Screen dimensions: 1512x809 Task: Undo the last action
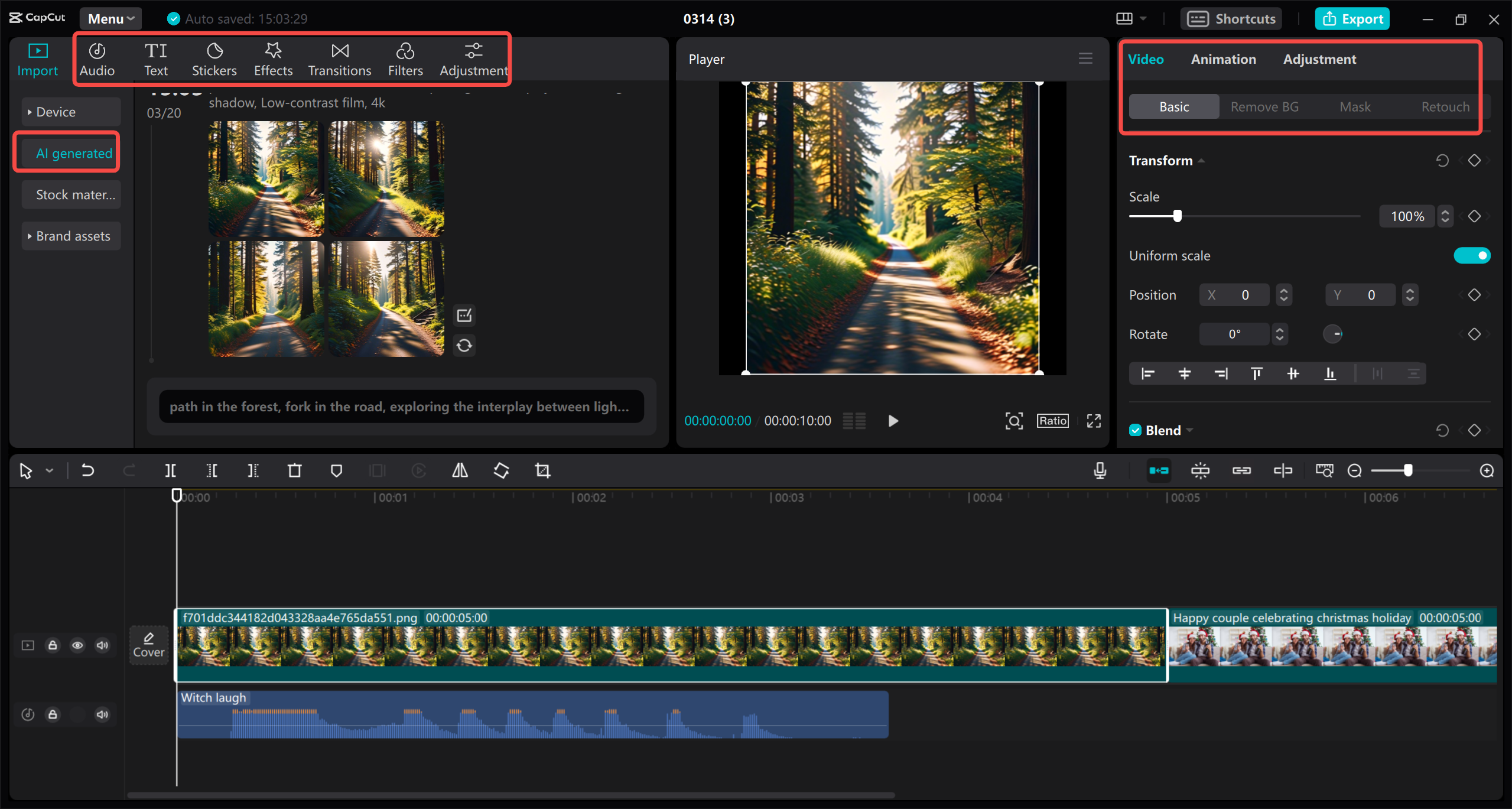[87, 470]
